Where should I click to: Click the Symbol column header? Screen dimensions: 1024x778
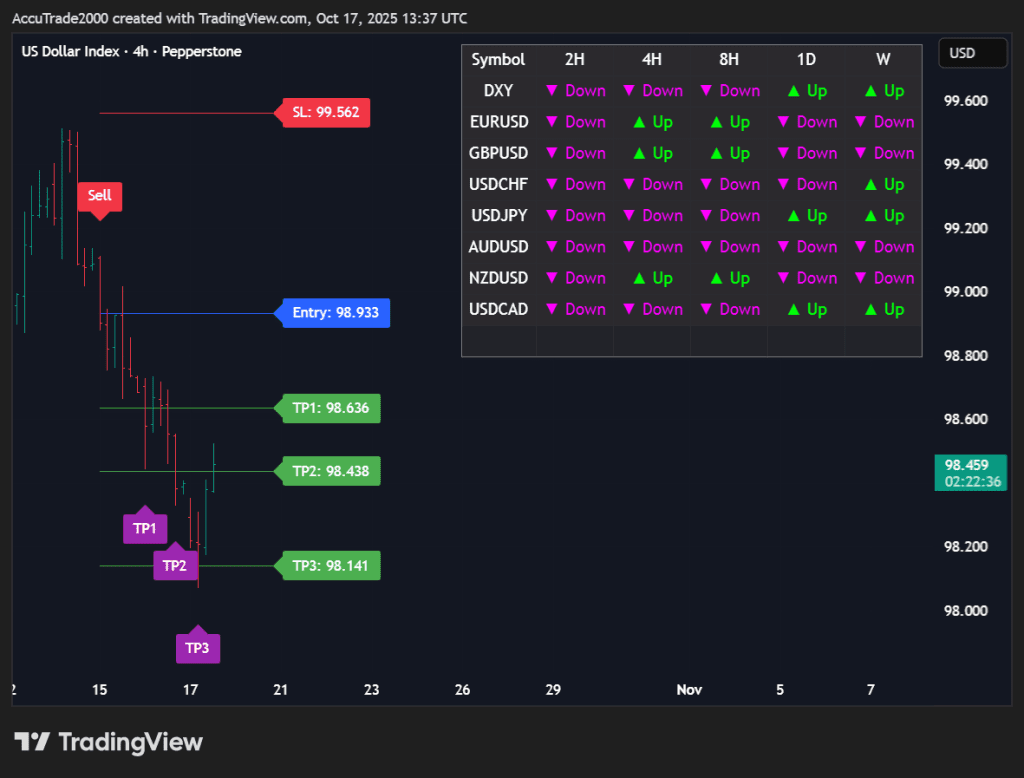498,60
